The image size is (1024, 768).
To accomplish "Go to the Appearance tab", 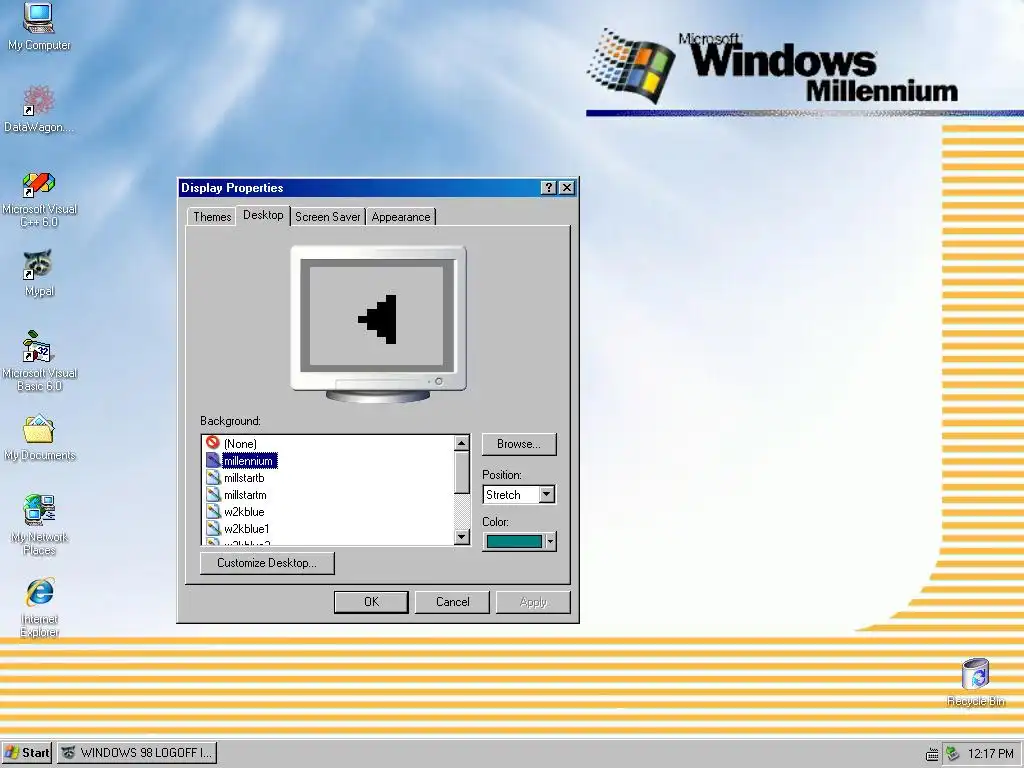I will tap(400, 217).
